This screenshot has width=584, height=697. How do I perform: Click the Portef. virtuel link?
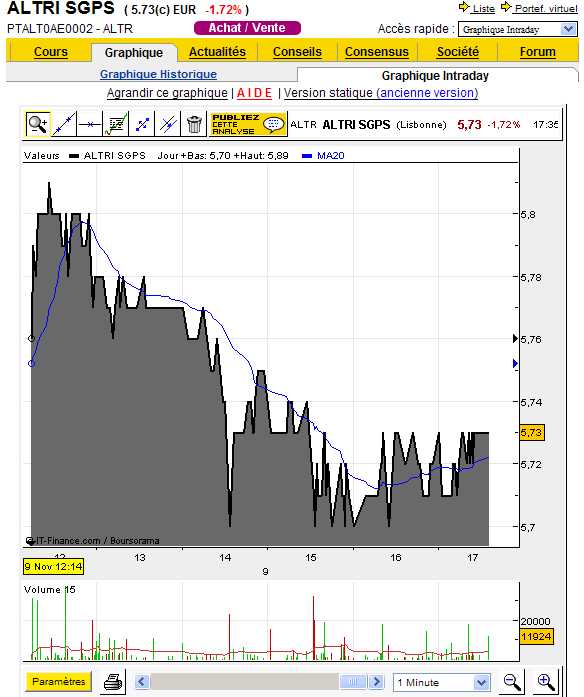coord(546,8)
